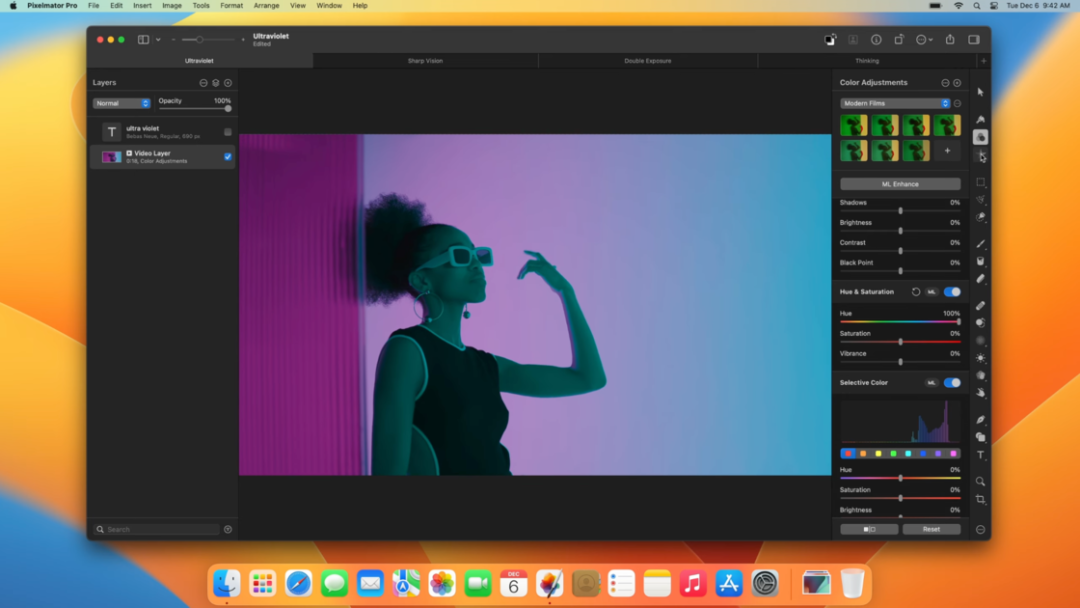The height and width of the screenshot is (608, 1080).
Task: Open the Normal blend mode dropdown
Action: click(x=121, y=103)
